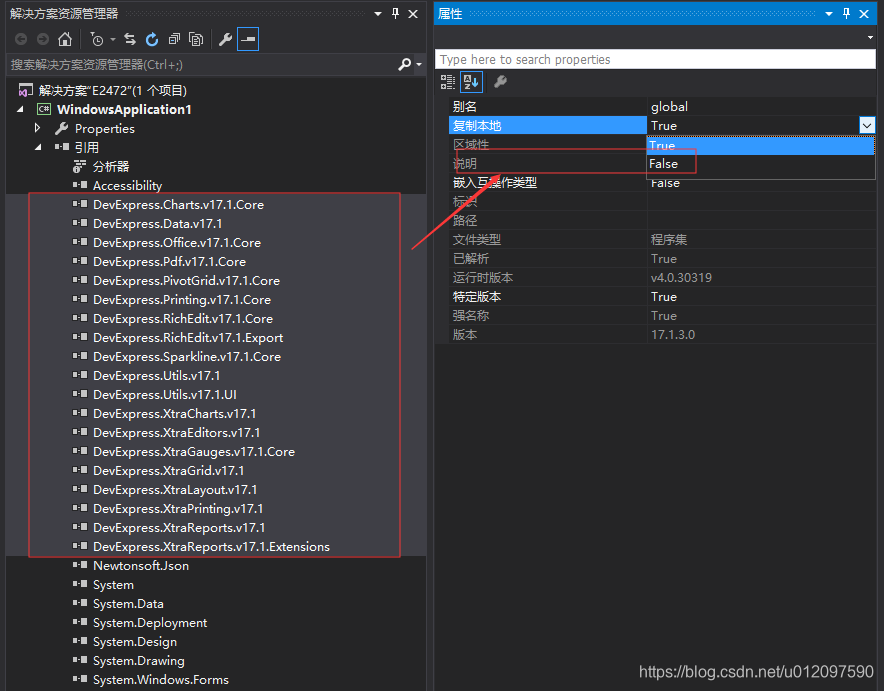Open the Copy Local value dropdown arrow
The image size is (884, 691).
coord(867,125)
